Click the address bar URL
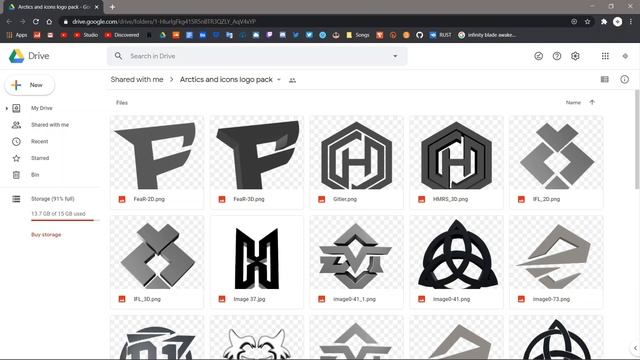Screen dimensions: 640x360 point(164,21)
